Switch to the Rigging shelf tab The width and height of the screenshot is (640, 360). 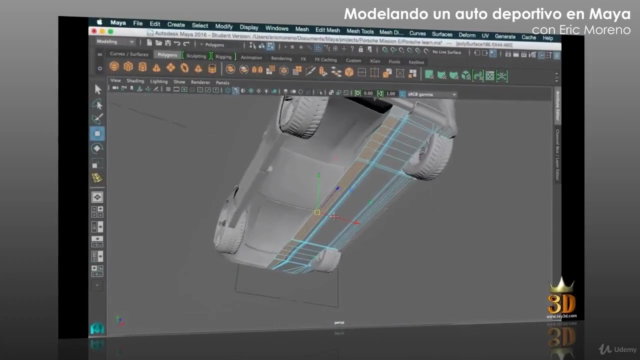(223, 57)
